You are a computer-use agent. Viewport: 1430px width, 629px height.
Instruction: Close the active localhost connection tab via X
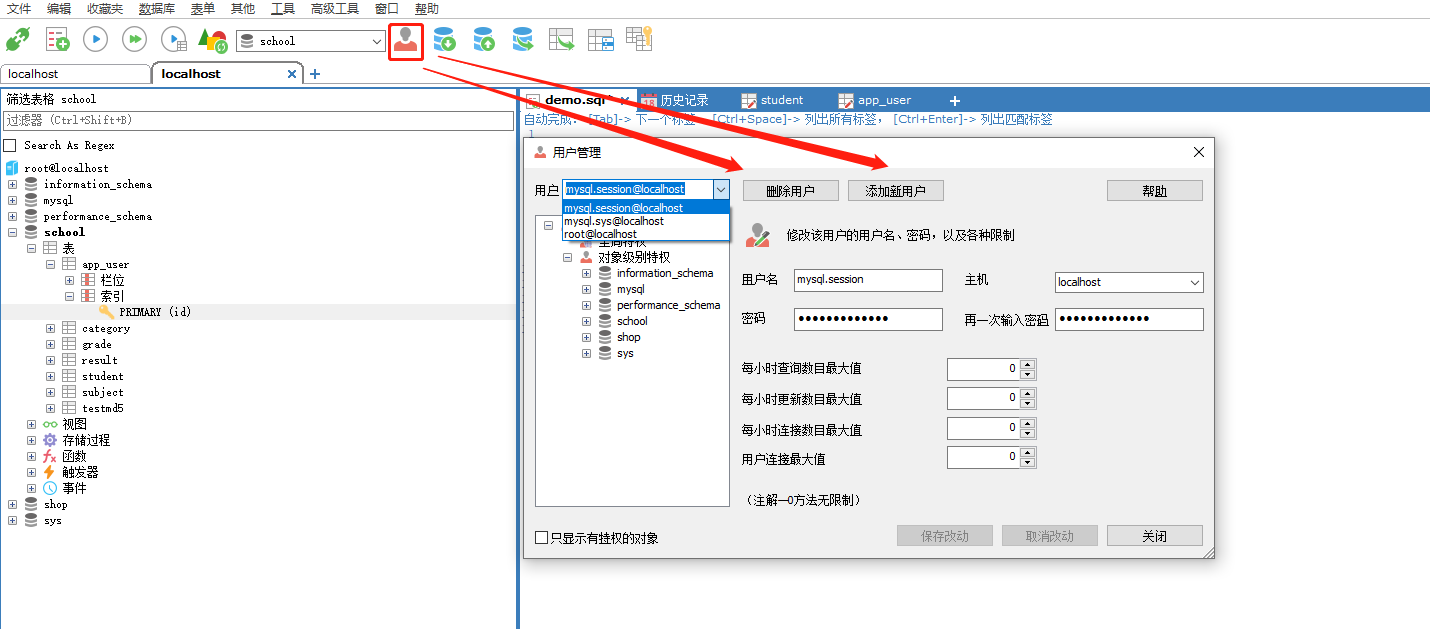[292, 74]
